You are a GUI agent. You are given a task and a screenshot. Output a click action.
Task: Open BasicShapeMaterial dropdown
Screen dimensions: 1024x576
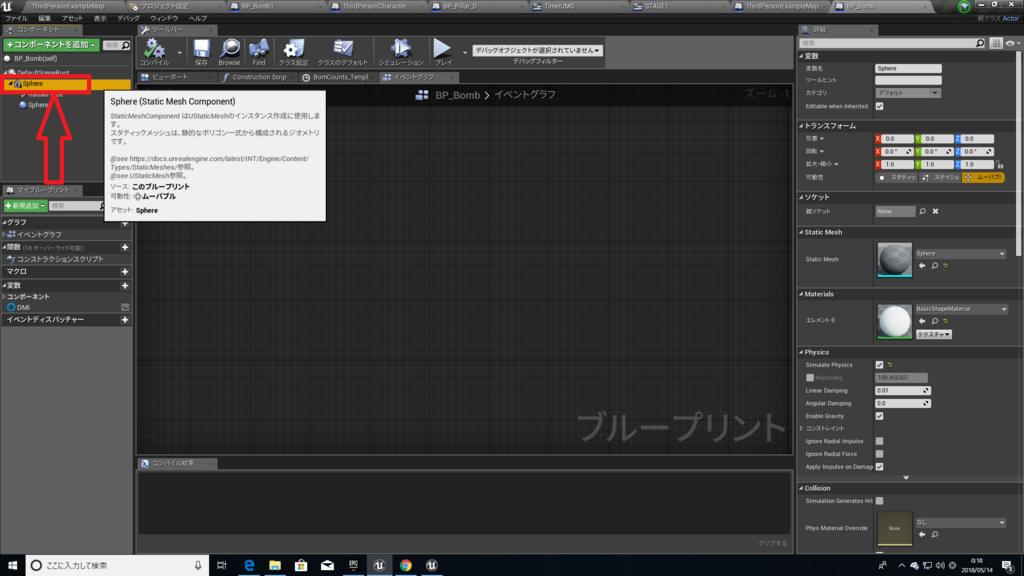[x=961, y=309]
